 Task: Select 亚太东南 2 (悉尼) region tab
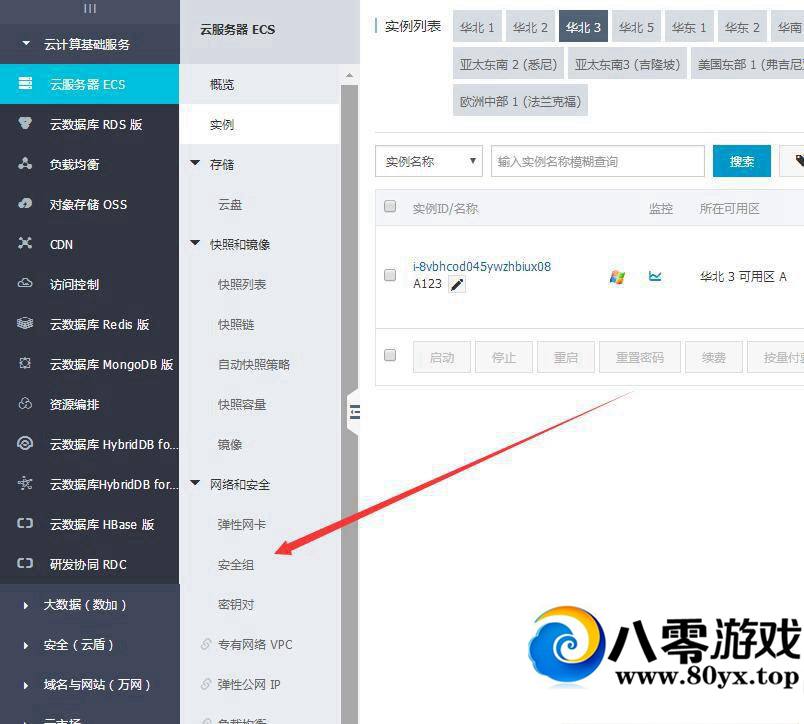(x=508, y=64)
